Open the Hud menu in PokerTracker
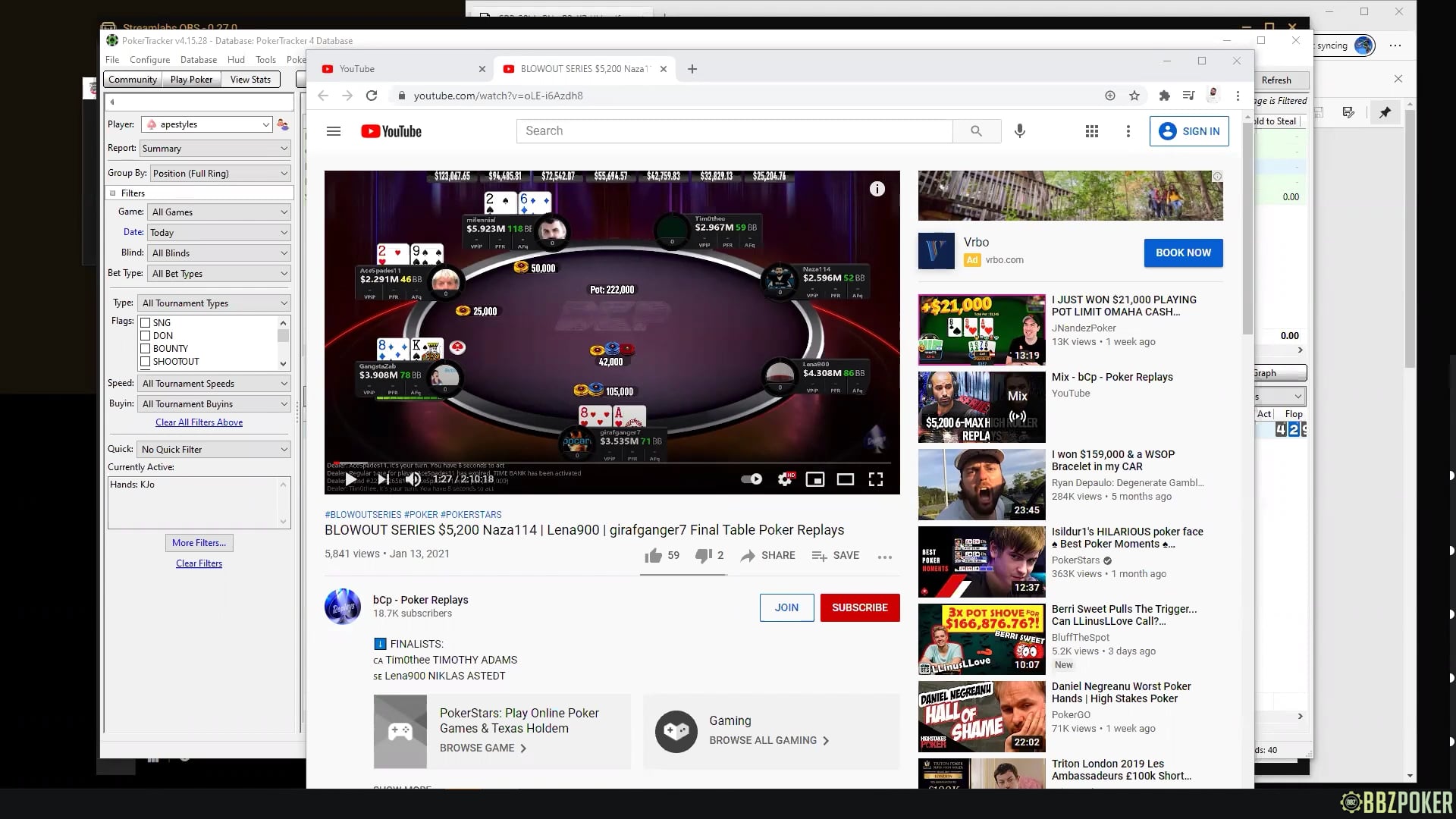Viewport: 1456px width, 819px height. point(236,59)
